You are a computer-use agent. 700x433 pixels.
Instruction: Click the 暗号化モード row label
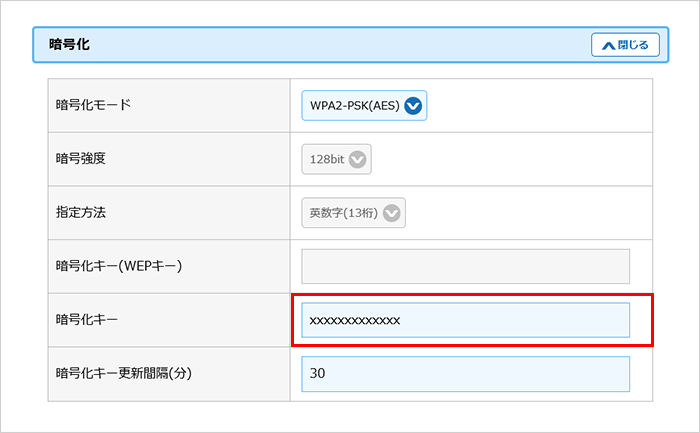click(93, 105)
